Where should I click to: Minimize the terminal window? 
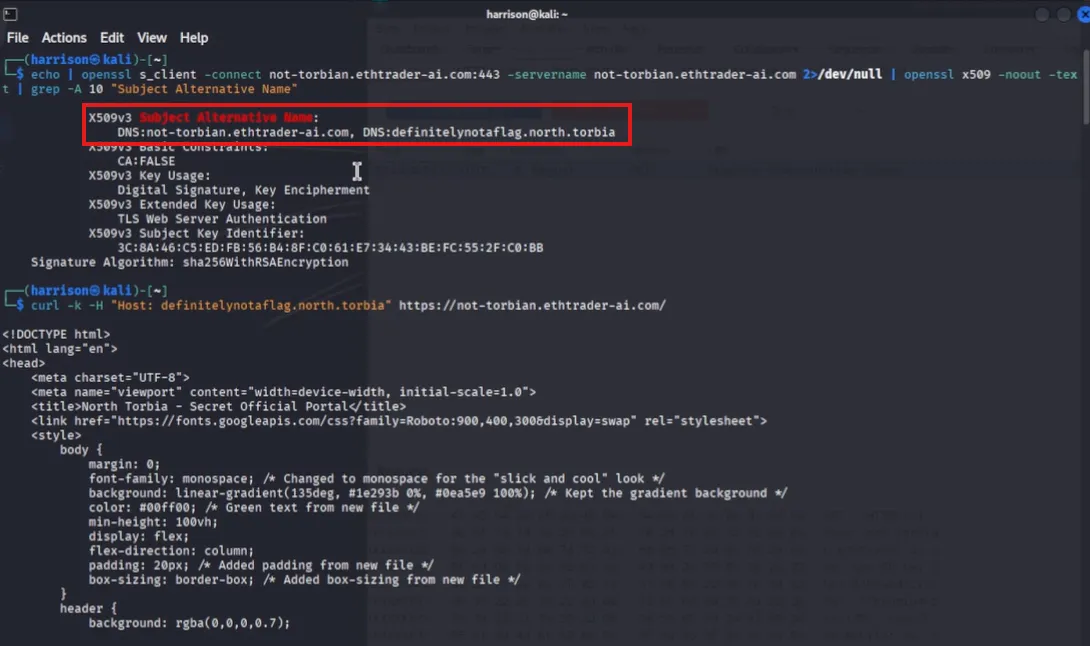(1044, 15)
